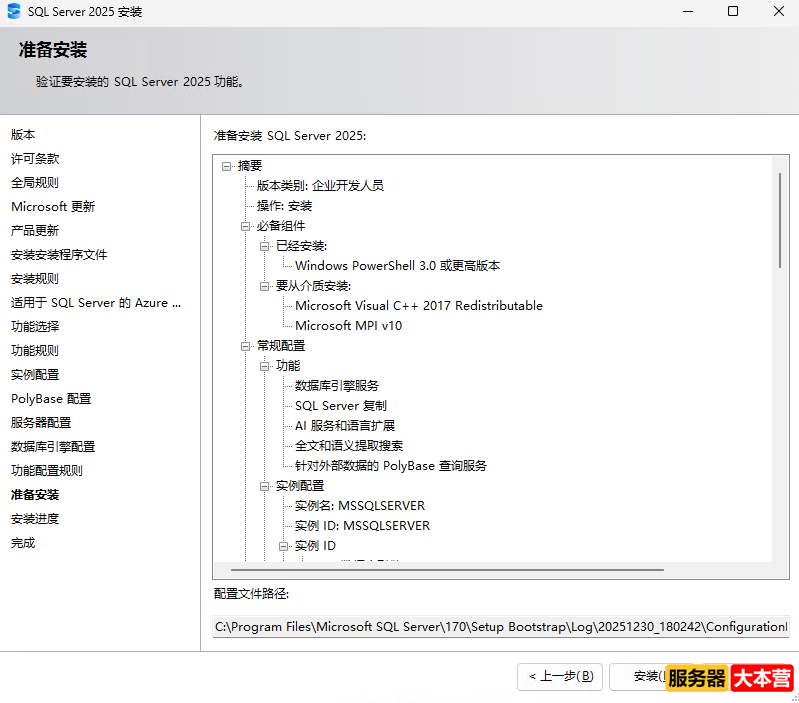Collapse the 已经安装 tree node
This screenshot has width=799, height=703.
(x=264, y=247)
